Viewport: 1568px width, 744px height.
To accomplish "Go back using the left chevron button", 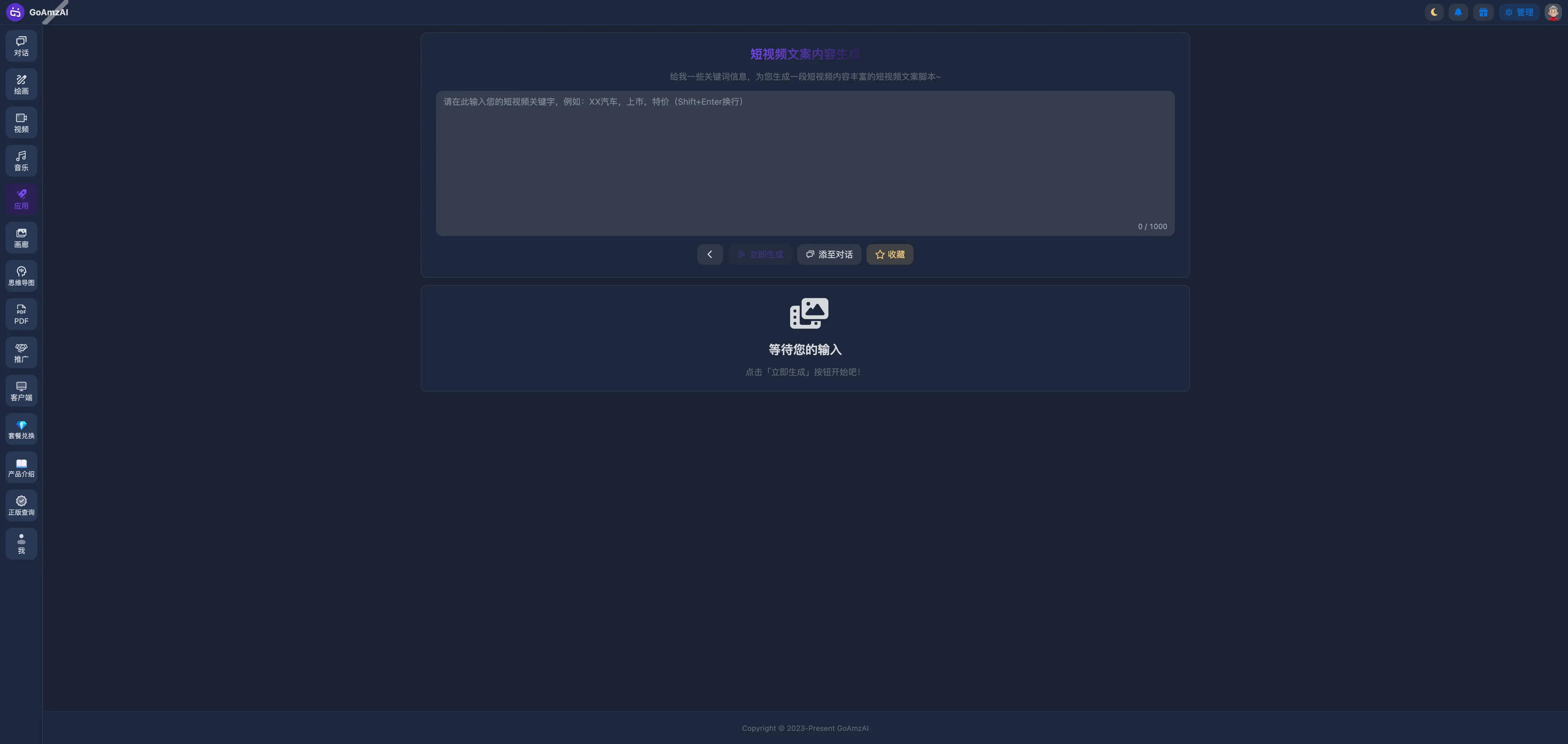I will click(710, 254).
